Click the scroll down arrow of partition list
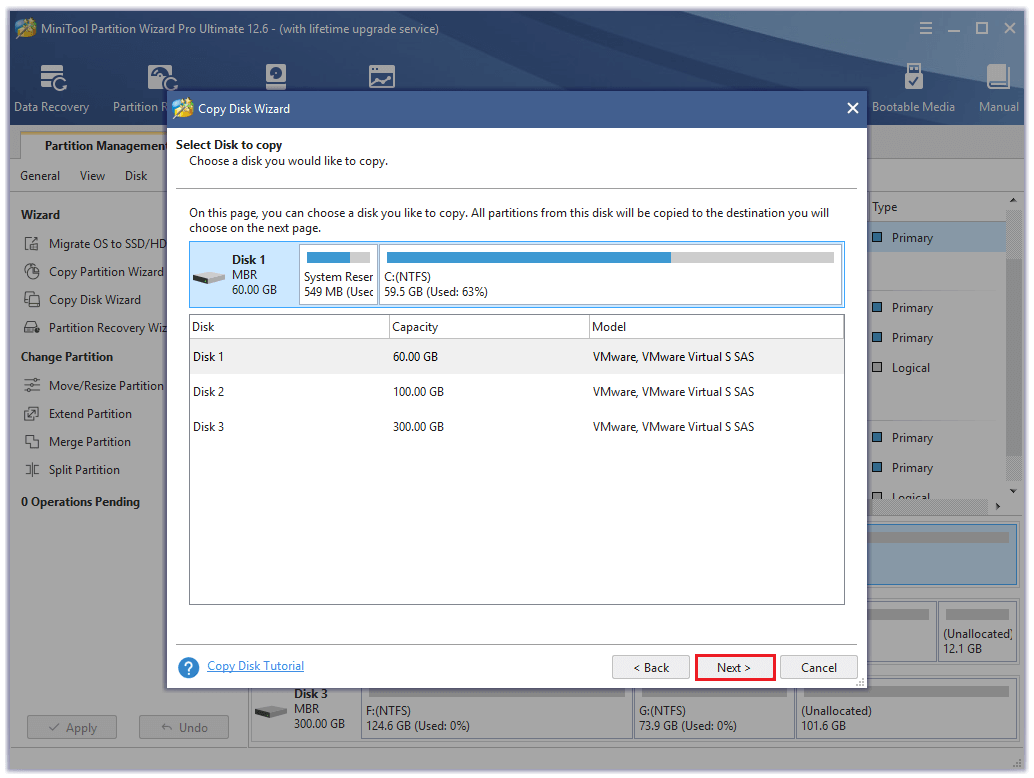 click(x=1013, y=491)
